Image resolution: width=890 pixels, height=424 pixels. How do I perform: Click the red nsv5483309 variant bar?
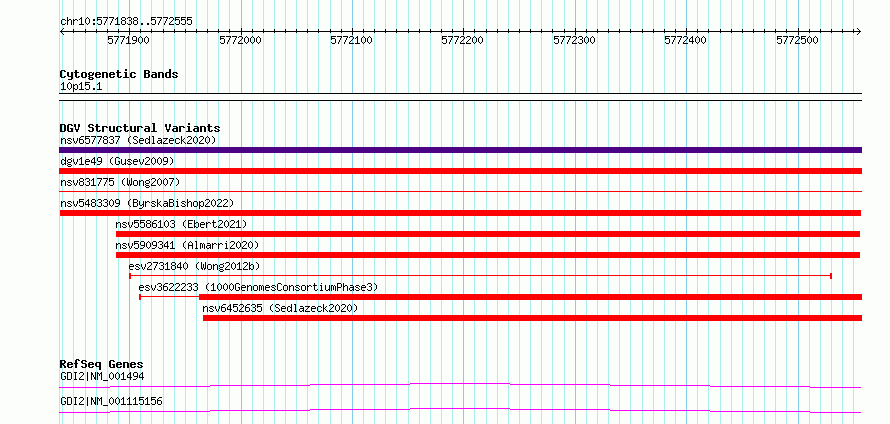tap(460, 213)
